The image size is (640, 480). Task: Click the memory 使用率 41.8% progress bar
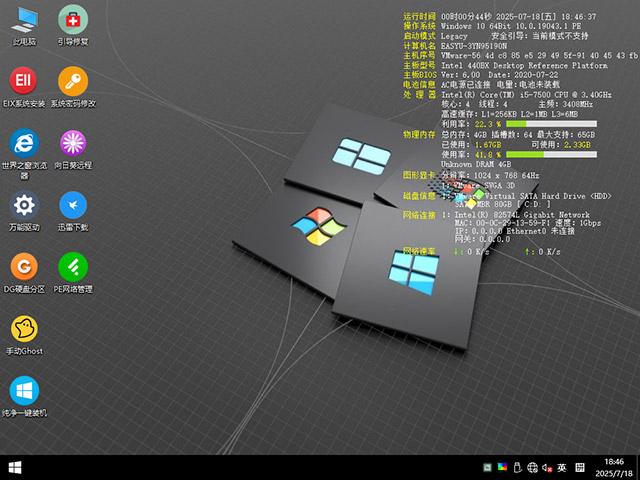click(x=551, y=154)
